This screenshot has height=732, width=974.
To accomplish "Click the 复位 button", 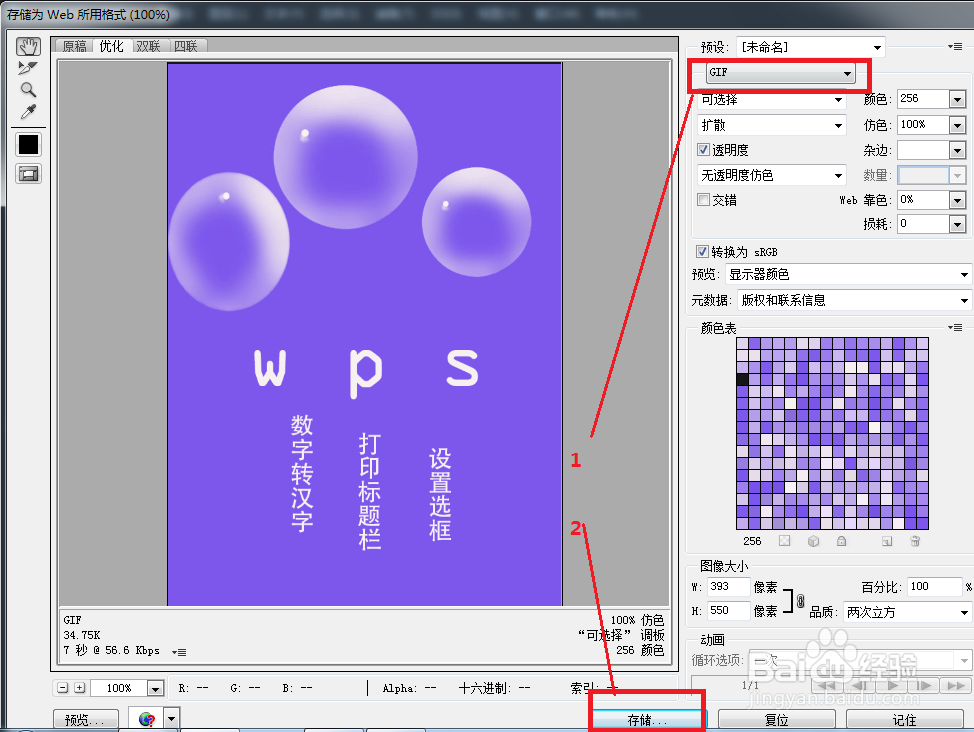I will click(x=776, y=720).
